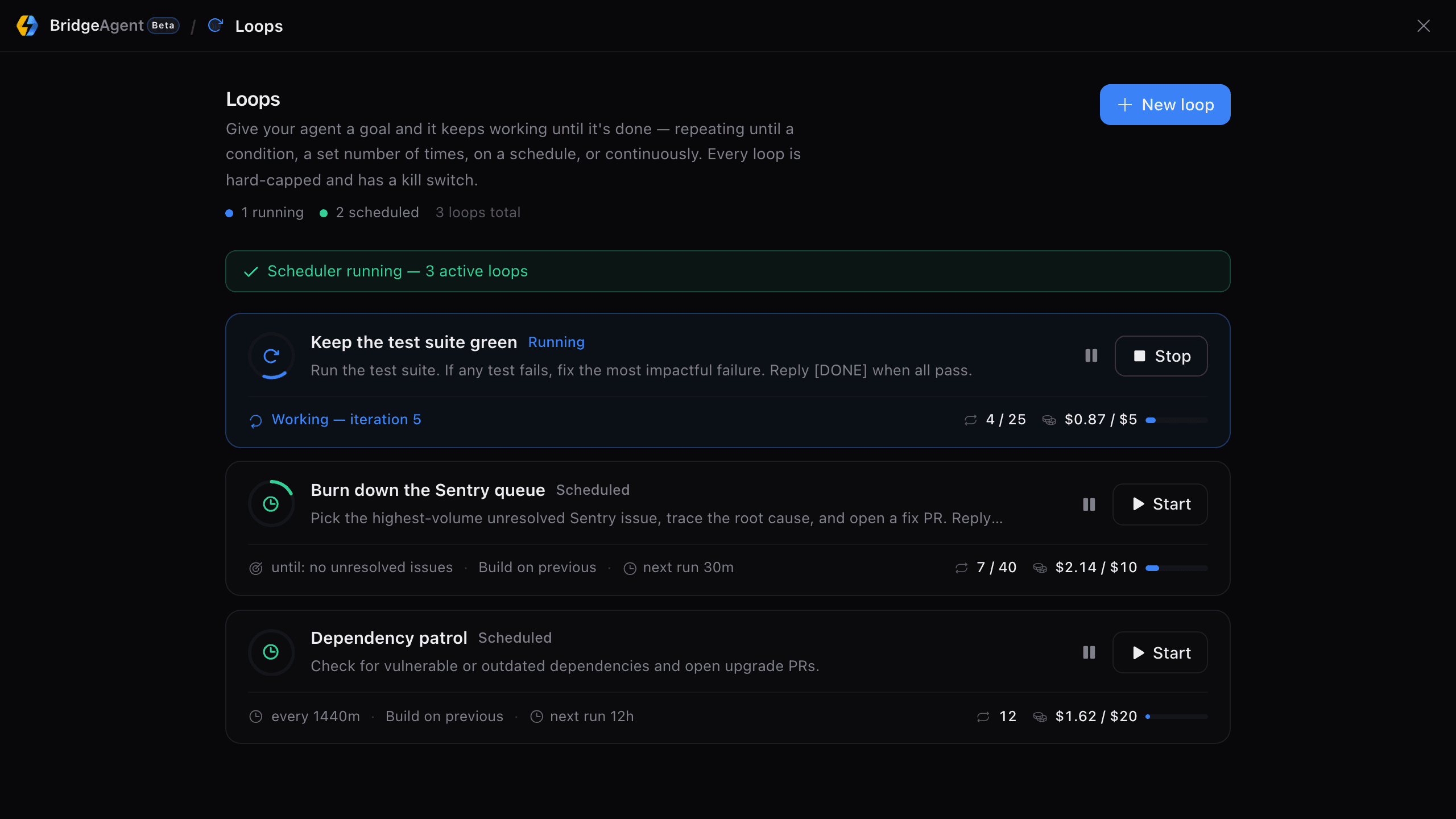Click the budget progress bar for $2.14 / $10

1176,568
